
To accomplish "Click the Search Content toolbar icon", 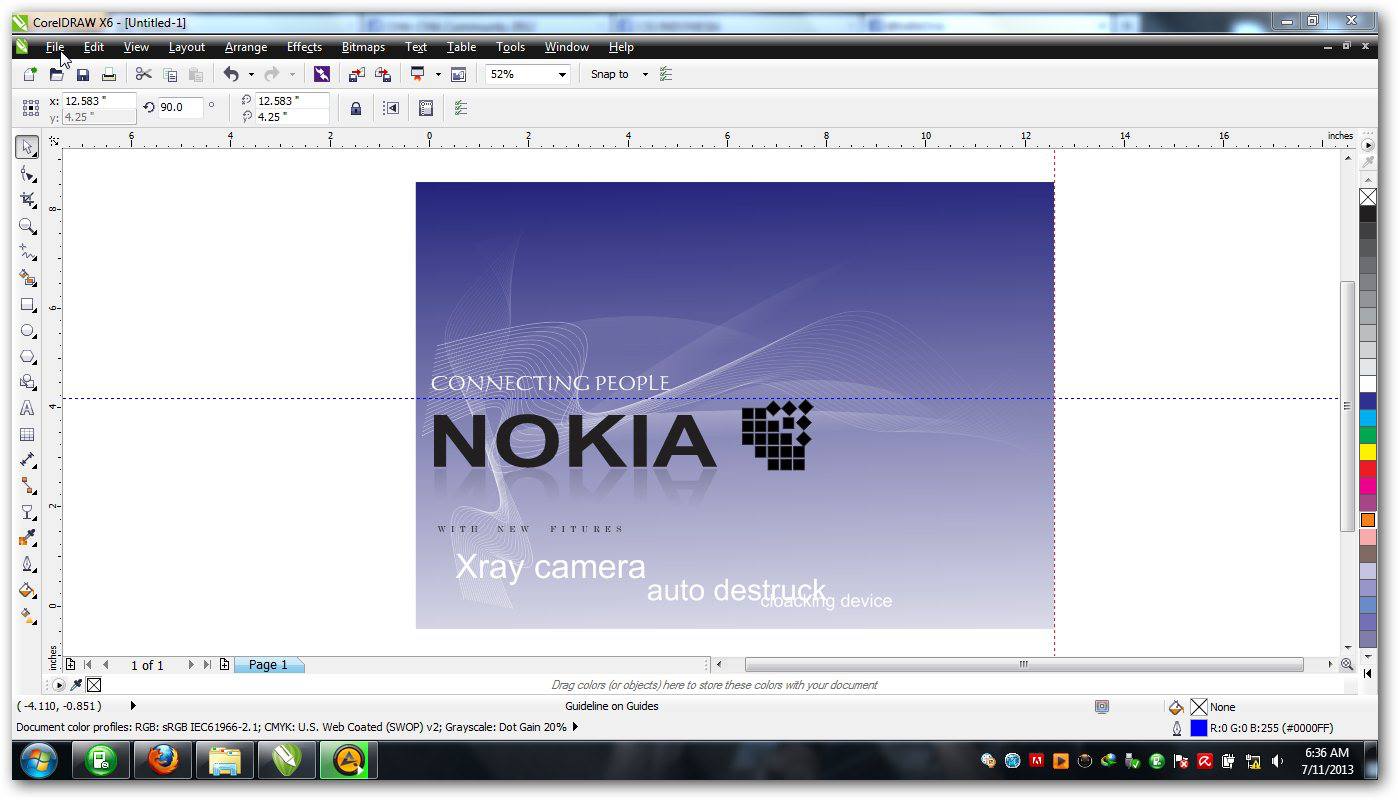I will (x=321, y=74).
